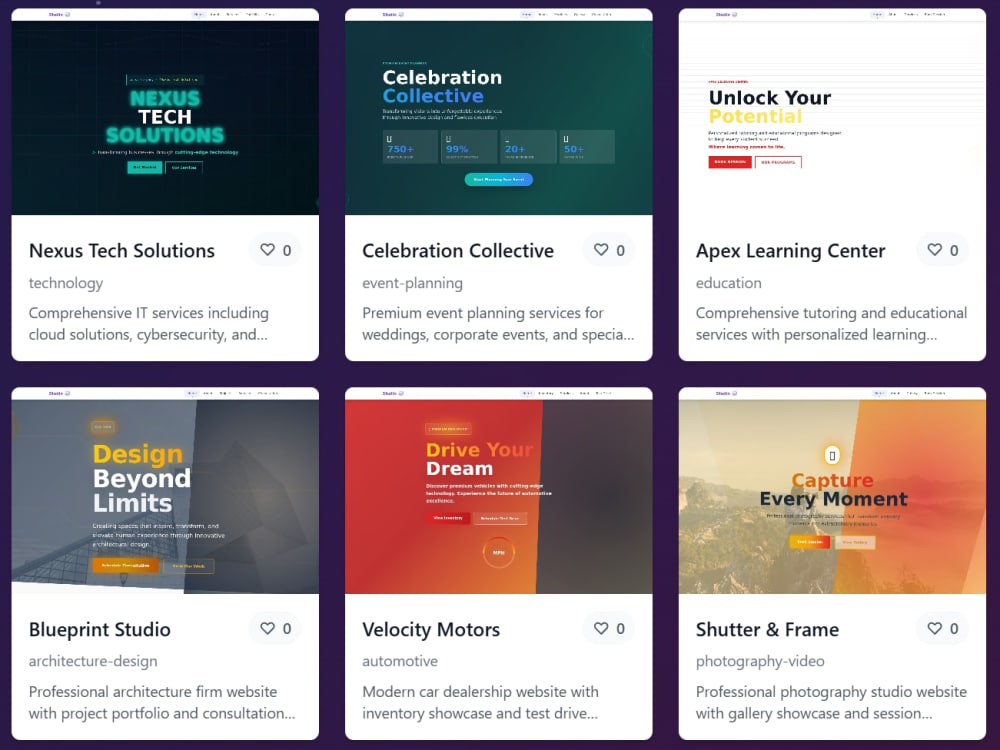Select the education category label
The image size is (1000, 750).
(728, 283)
